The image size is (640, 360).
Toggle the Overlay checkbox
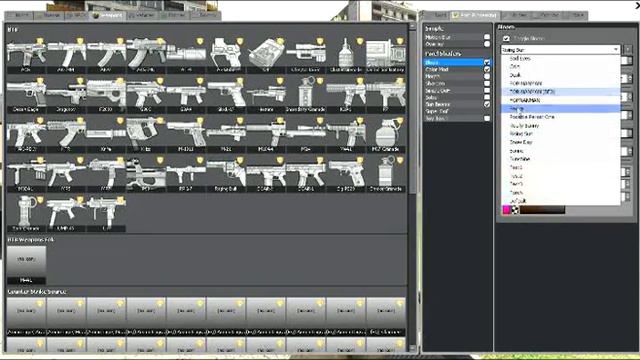click(x=487, y=44)
